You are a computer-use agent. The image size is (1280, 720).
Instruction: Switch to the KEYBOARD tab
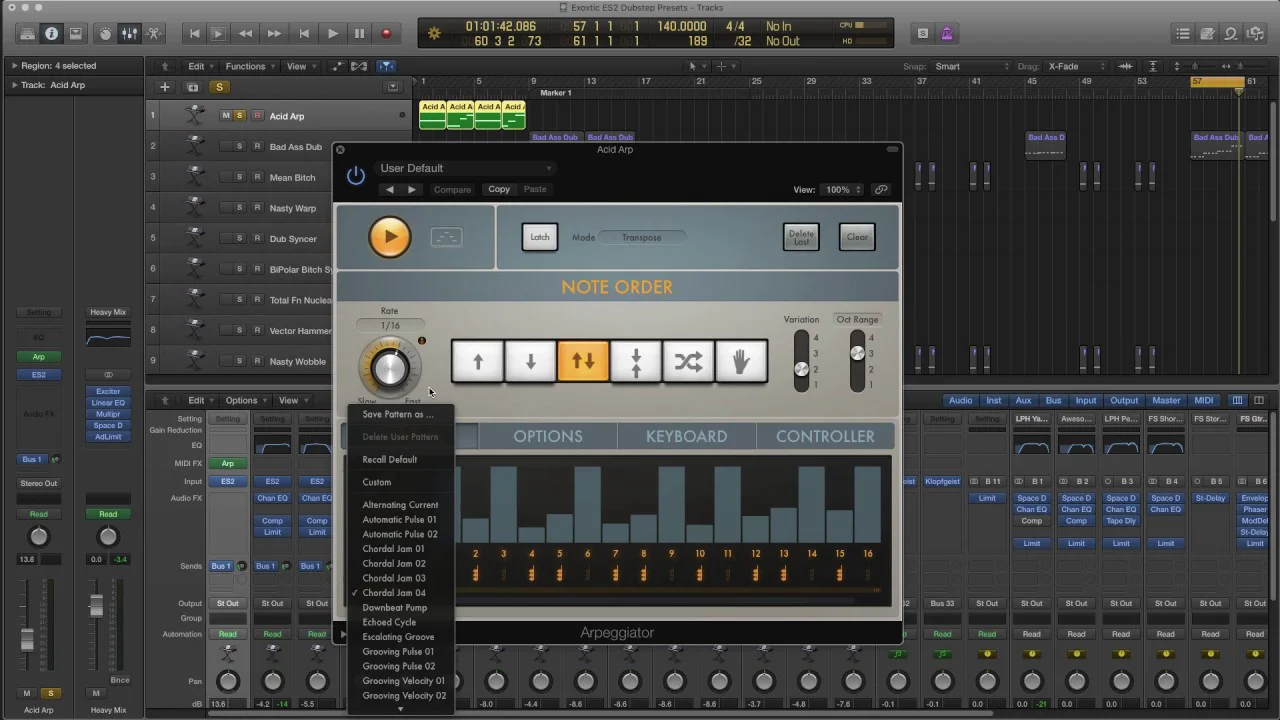pyautogui.click(x=686, y=436)
